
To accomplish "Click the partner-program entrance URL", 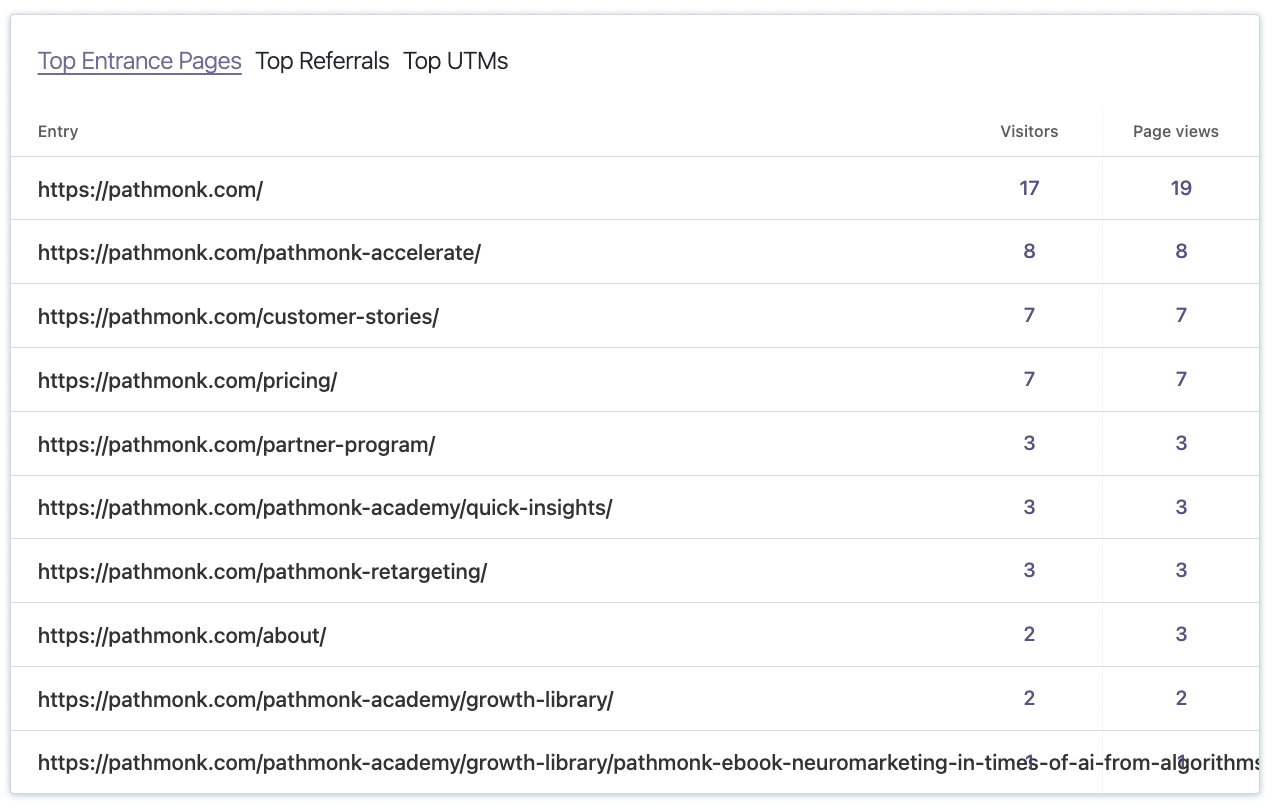I will (x=236, y=444).
